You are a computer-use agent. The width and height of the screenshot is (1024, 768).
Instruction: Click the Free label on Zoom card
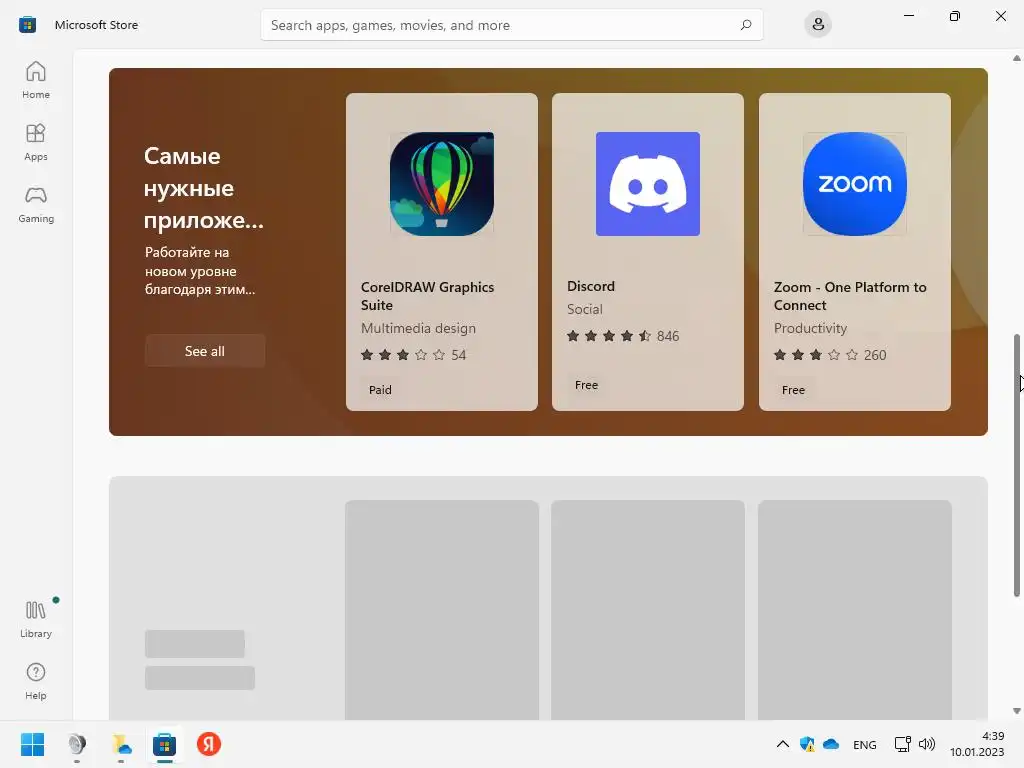coord(793,390)
